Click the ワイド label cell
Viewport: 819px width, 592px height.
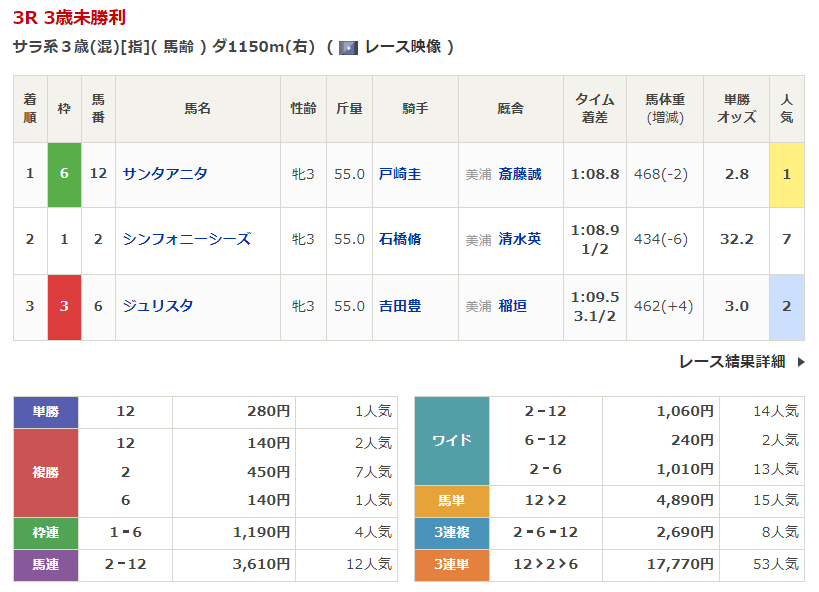[x=452, y=441]
